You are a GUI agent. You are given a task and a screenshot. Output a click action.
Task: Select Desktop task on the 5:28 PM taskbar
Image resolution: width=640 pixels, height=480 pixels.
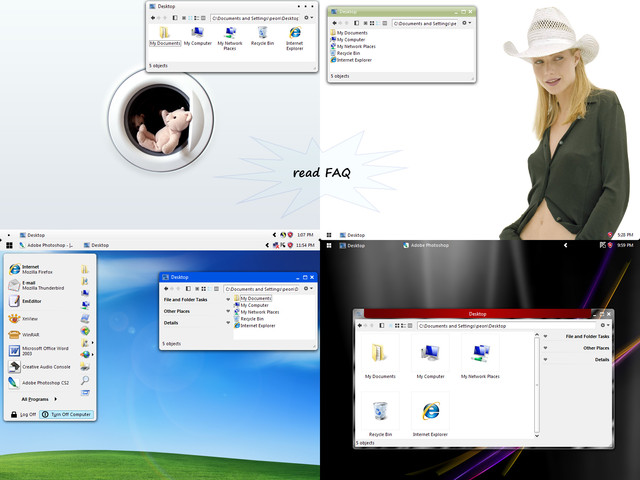(x=352, y=235)
